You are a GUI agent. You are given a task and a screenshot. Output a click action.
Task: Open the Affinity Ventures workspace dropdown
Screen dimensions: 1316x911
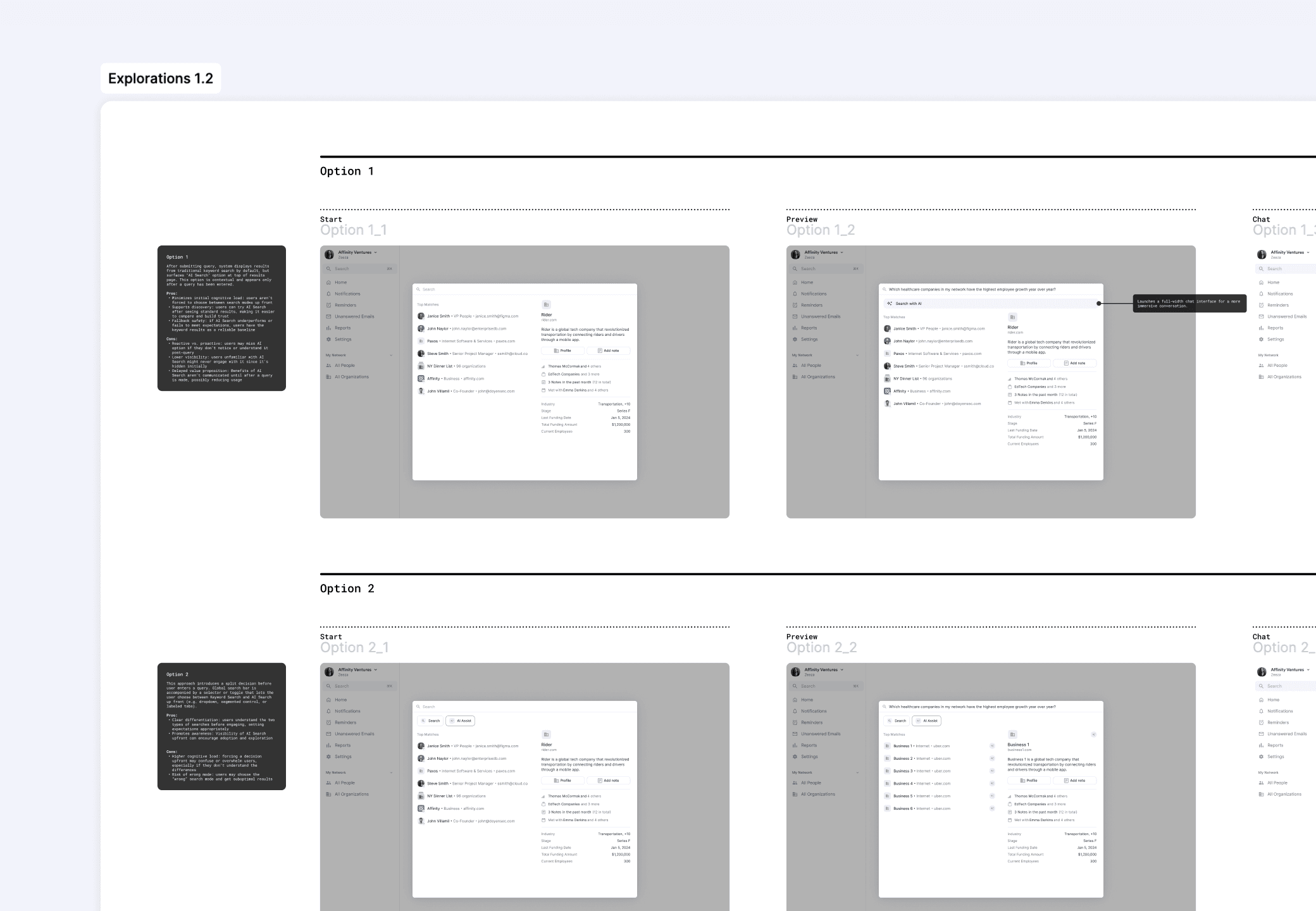point(375,252)
